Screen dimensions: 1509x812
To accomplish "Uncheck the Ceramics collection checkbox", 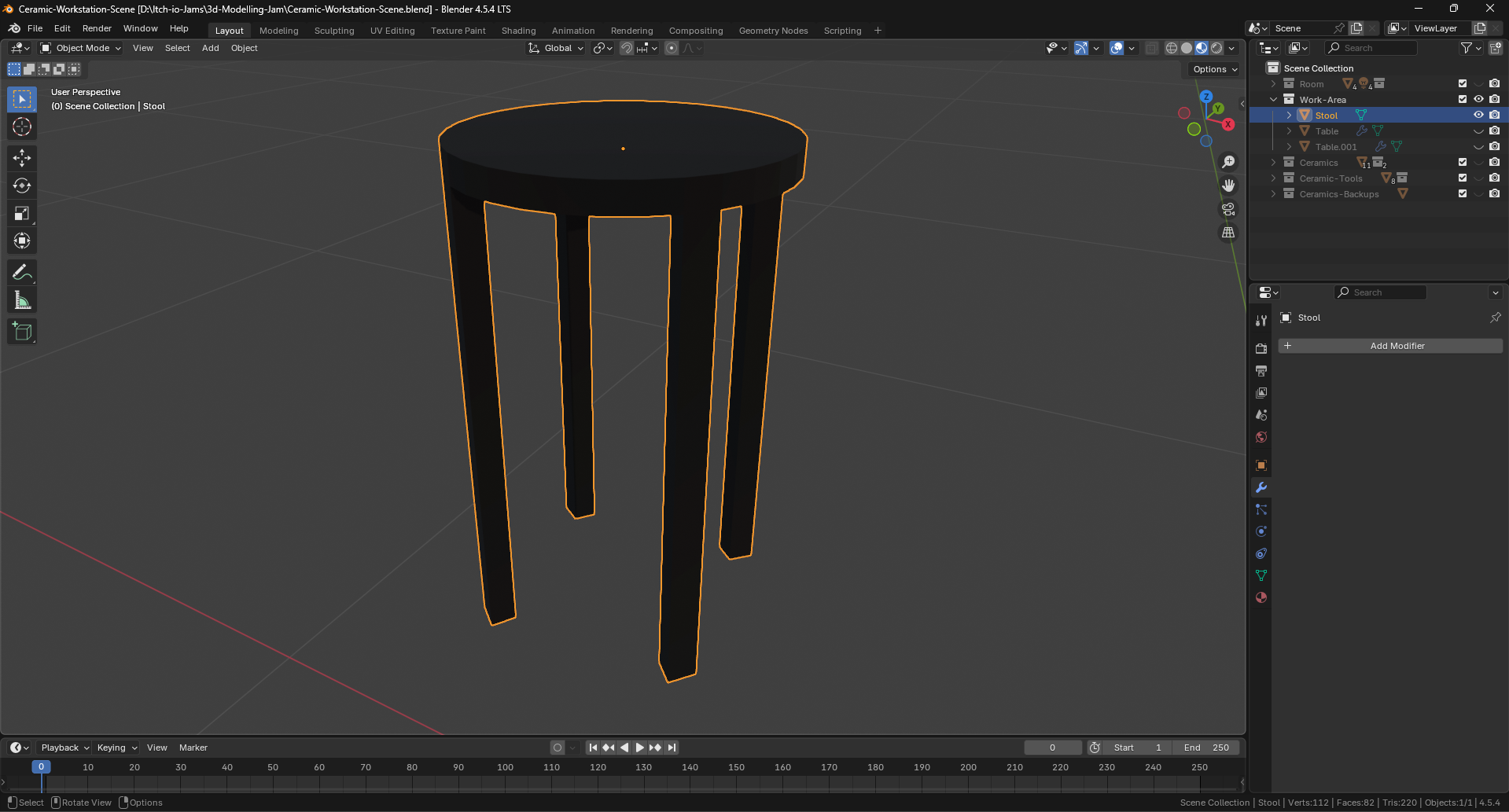I will [1463, 162].
